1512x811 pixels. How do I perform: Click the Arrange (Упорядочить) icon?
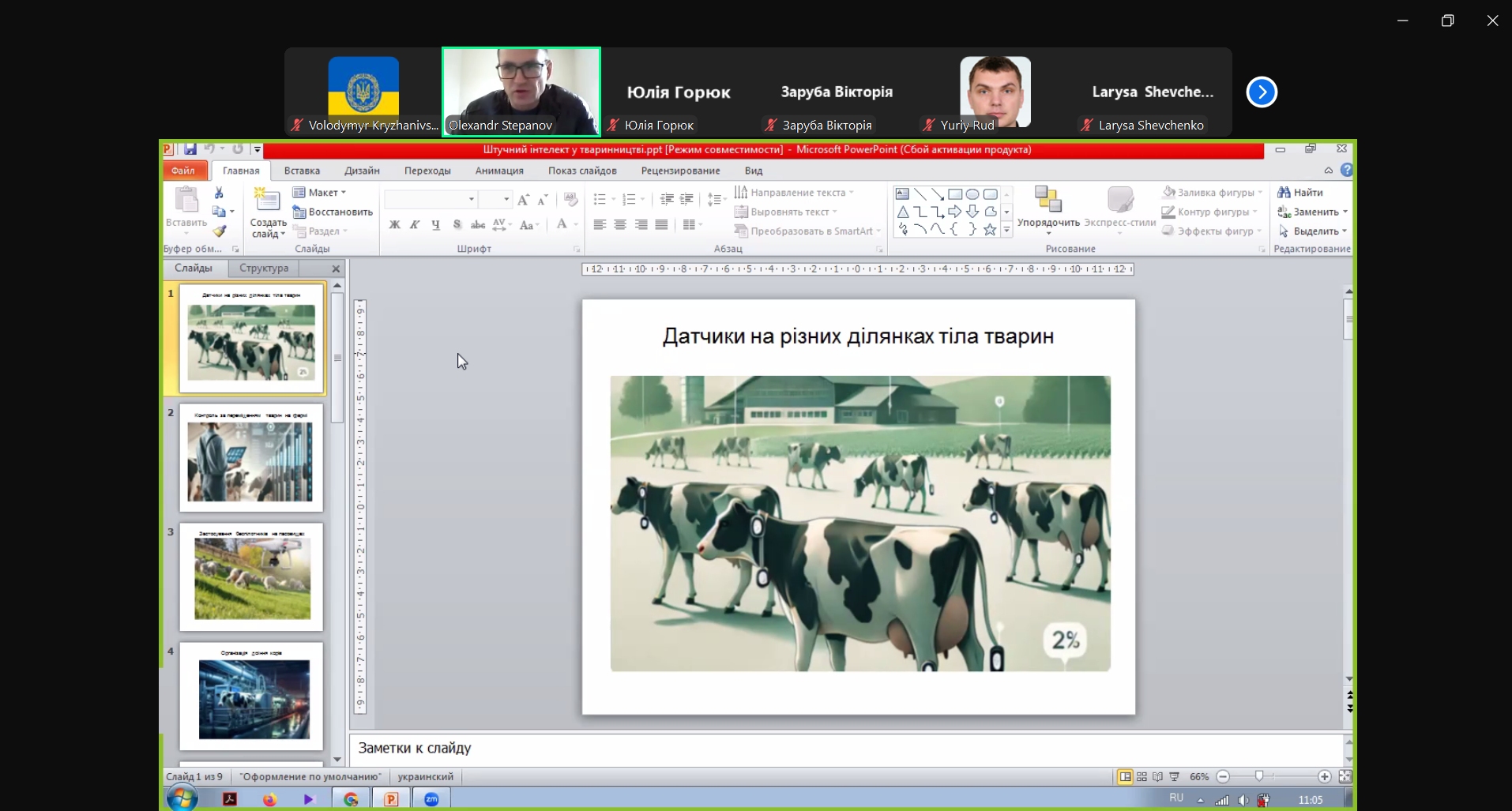click(1047, 201)
